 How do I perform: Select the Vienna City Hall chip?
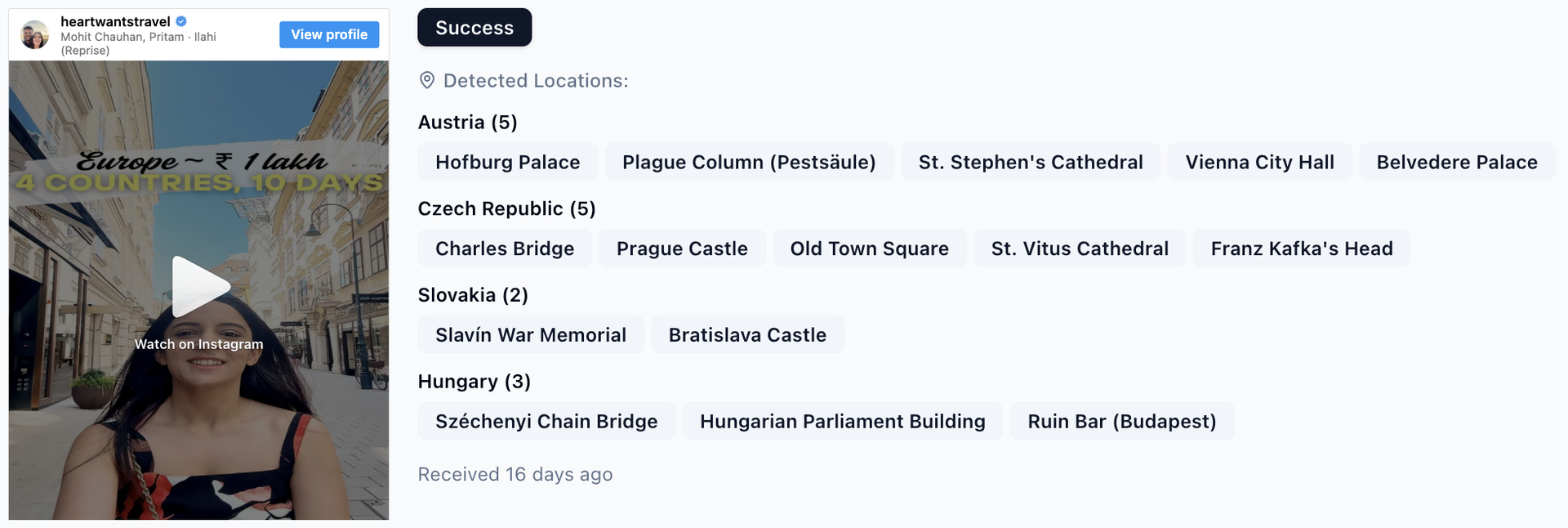1259,162
